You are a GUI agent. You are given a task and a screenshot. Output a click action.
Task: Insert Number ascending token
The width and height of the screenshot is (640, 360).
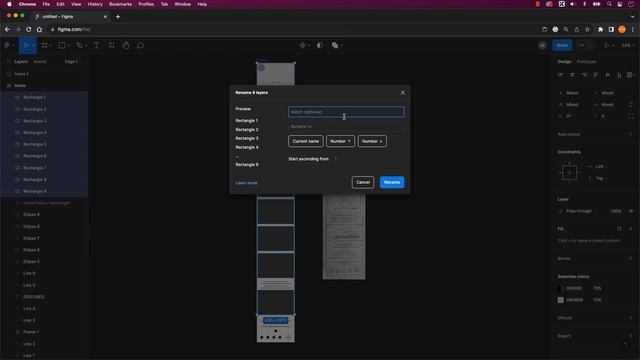[340, 141]
